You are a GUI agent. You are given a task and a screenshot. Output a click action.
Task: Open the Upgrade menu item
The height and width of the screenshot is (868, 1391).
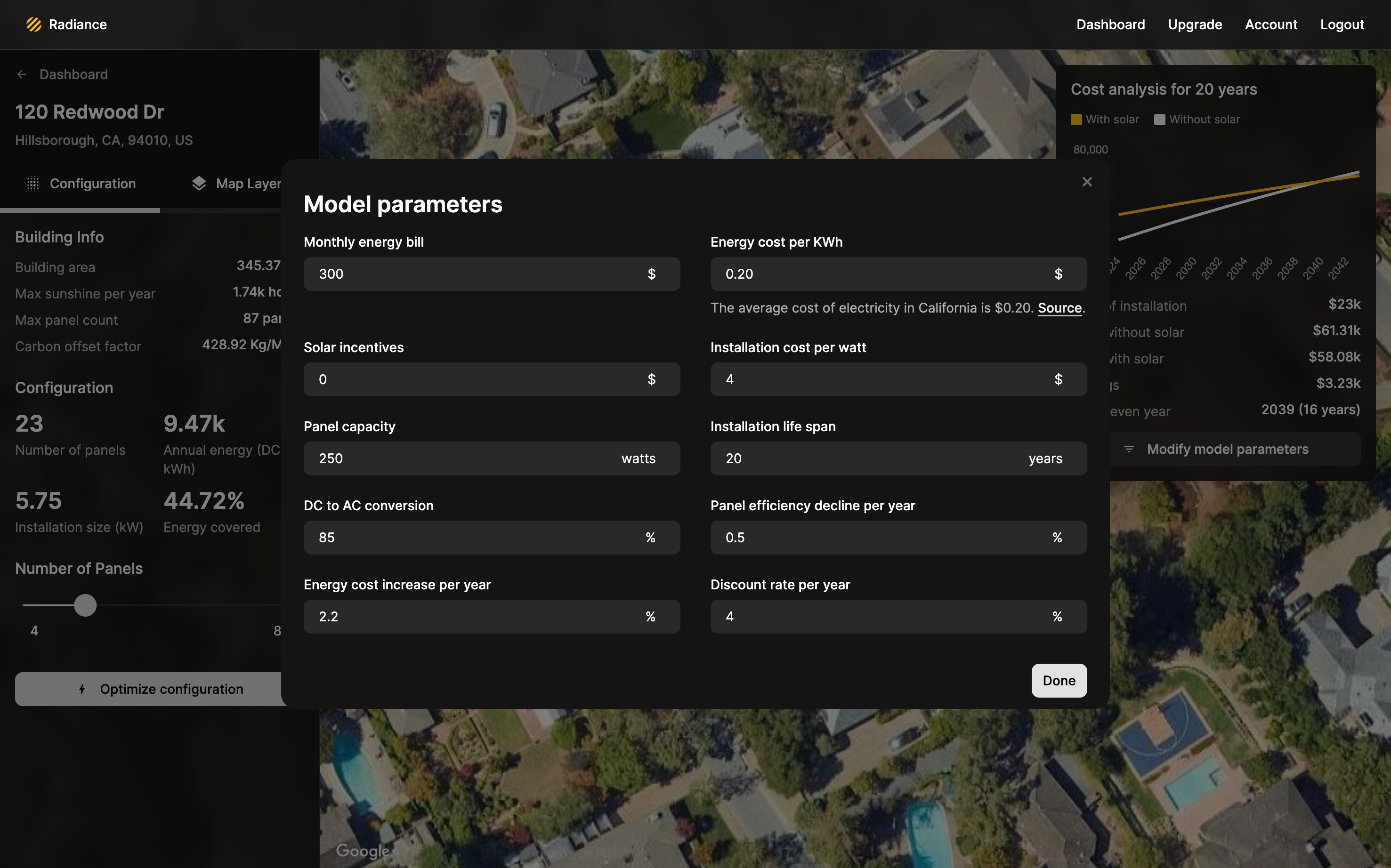(x=1195, y=24)
